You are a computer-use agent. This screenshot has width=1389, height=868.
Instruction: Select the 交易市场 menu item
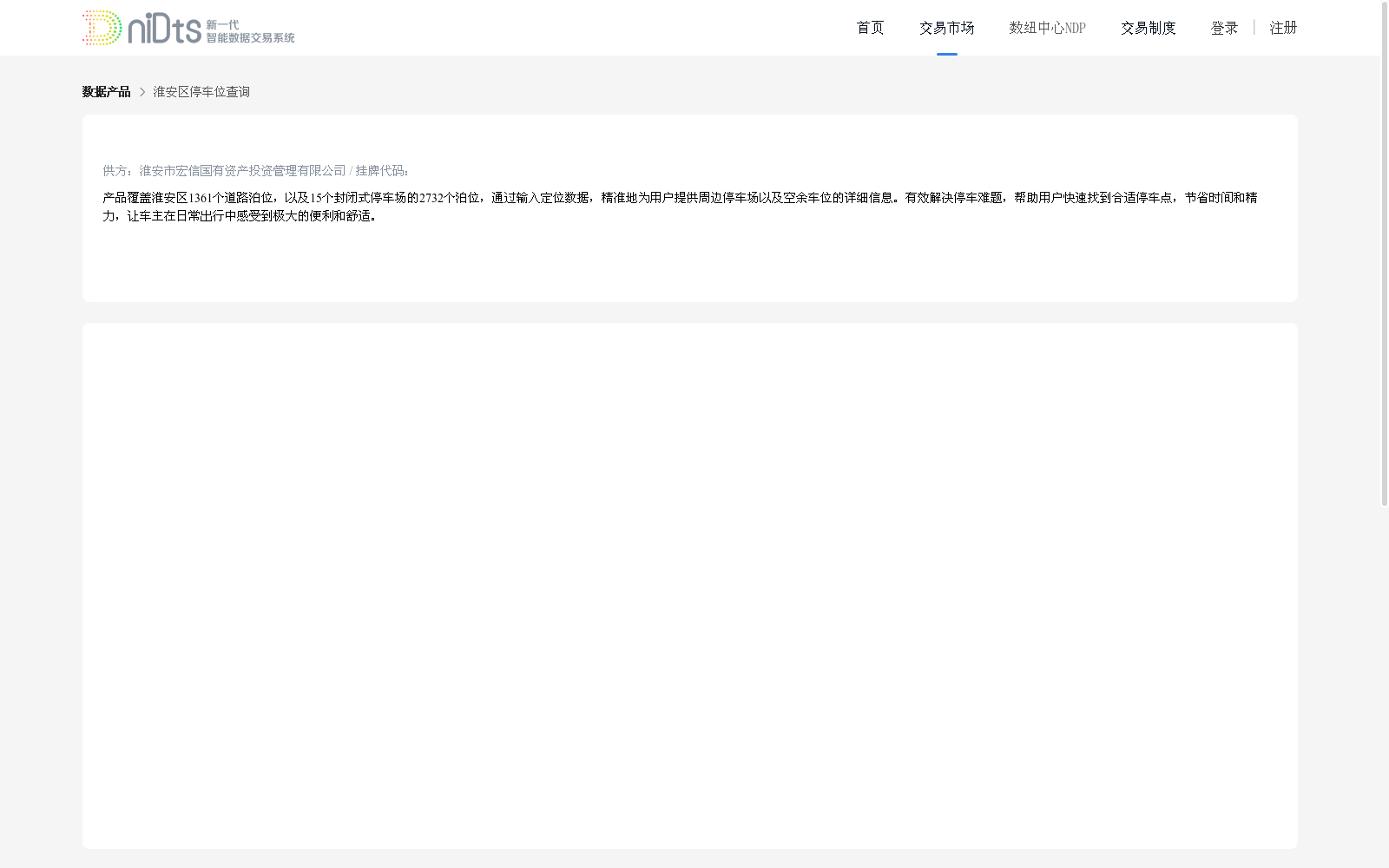946,28
